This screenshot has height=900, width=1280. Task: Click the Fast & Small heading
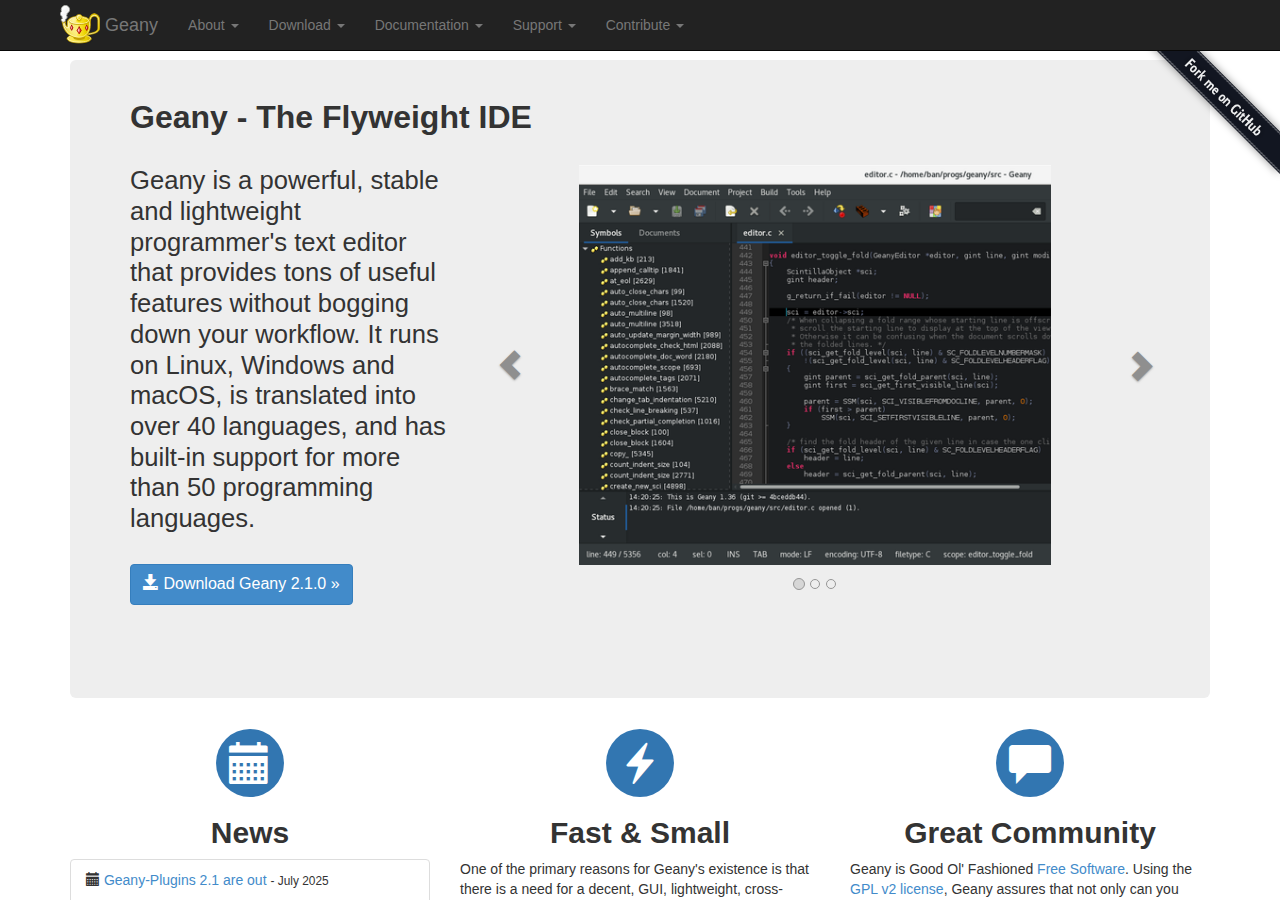pos(640,833)
